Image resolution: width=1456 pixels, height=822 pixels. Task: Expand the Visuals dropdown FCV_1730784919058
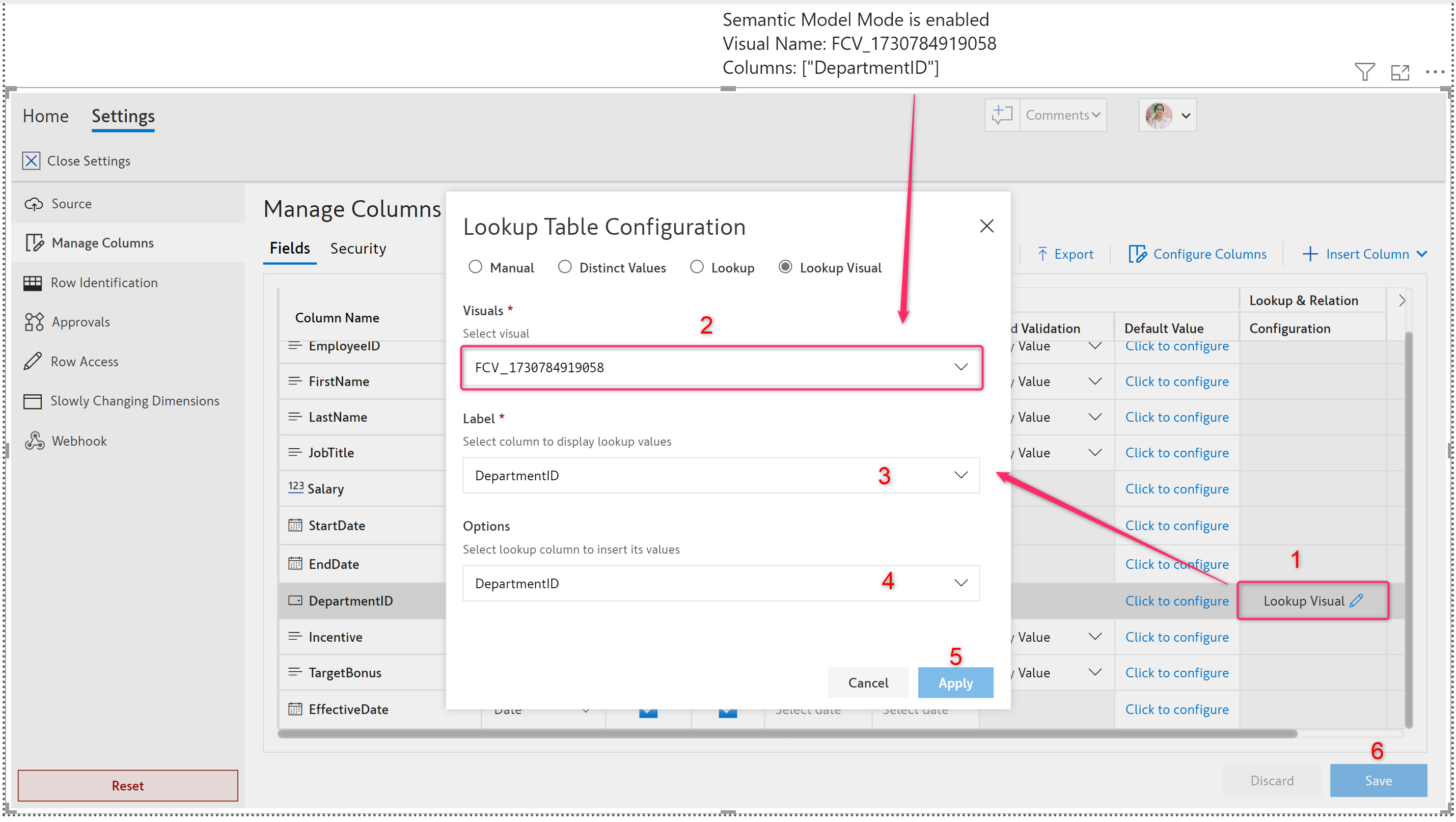[721, 368]
